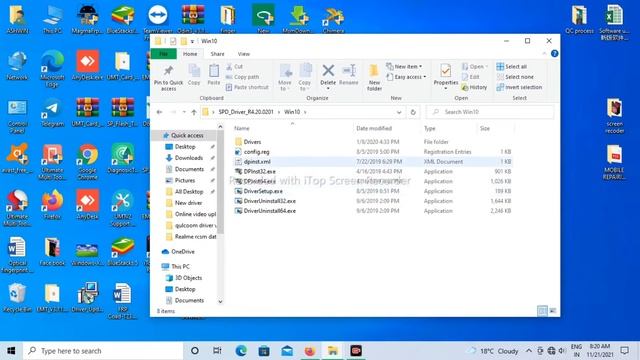
Task: Select Quick access in navigation pane
Action: 187,135
